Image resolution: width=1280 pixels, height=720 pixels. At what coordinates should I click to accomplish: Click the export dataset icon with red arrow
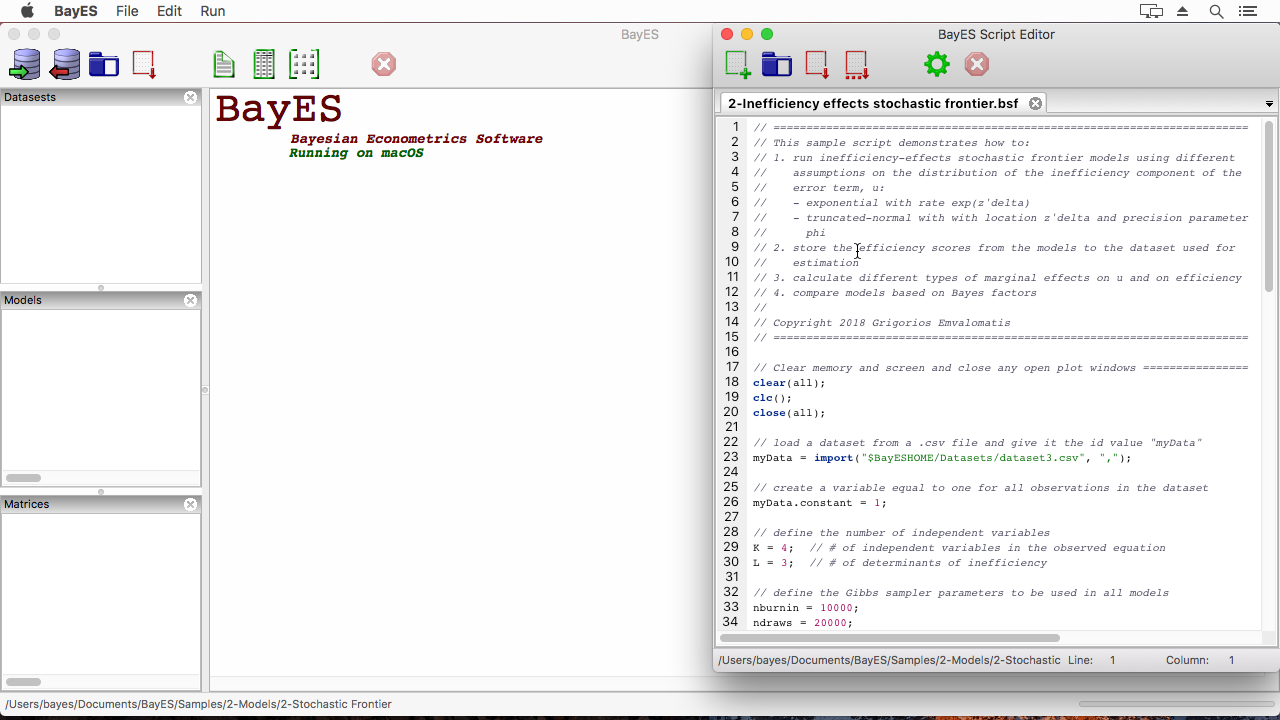pos(65,64)
